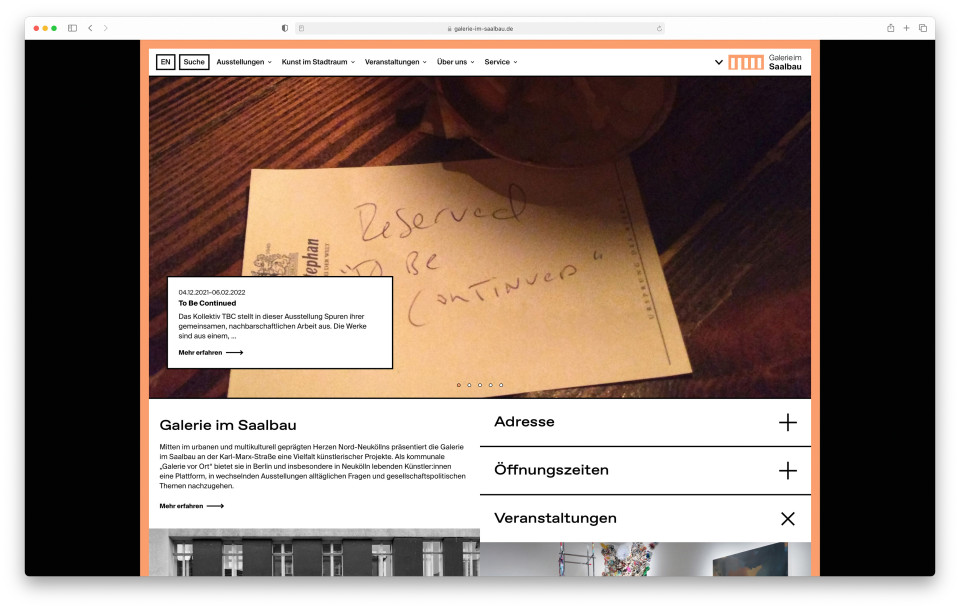Select the third carousel navigation dot
Image resolution: width=960 pixels, height=609 pixels.
(x=478, y=383)
